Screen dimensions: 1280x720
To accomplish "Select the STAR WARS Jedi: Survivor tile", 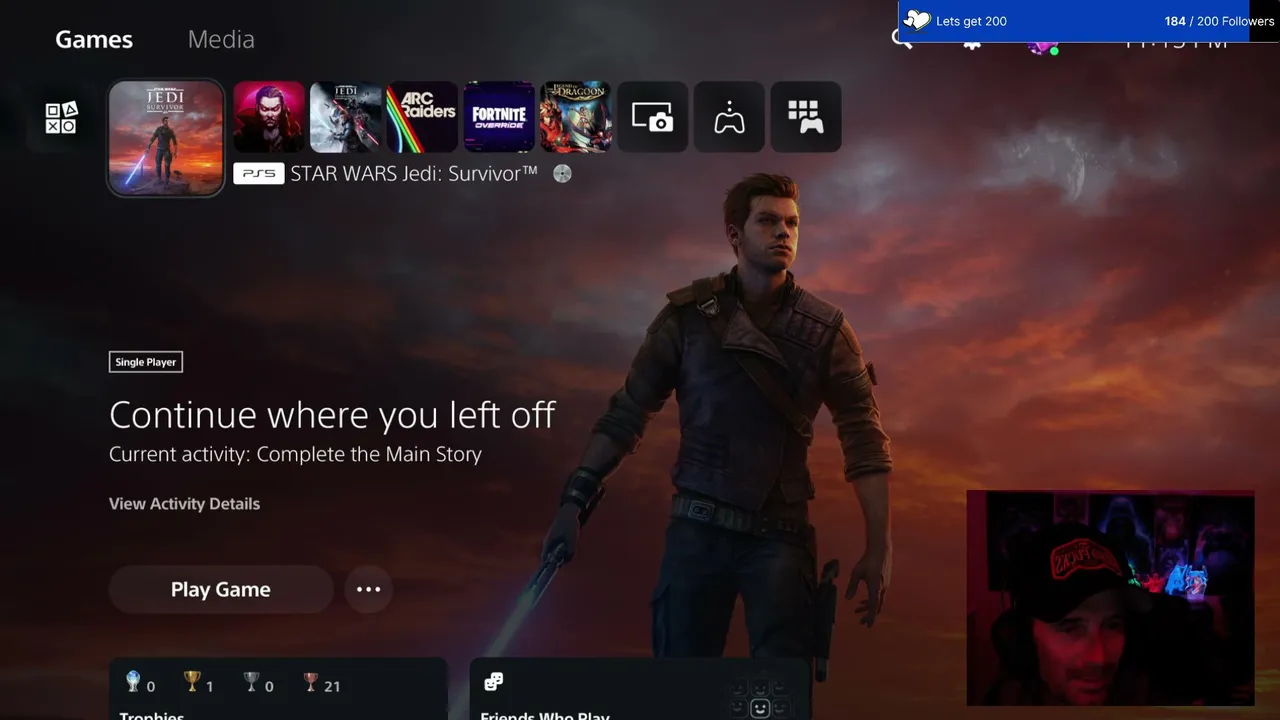I will point(166,138).
